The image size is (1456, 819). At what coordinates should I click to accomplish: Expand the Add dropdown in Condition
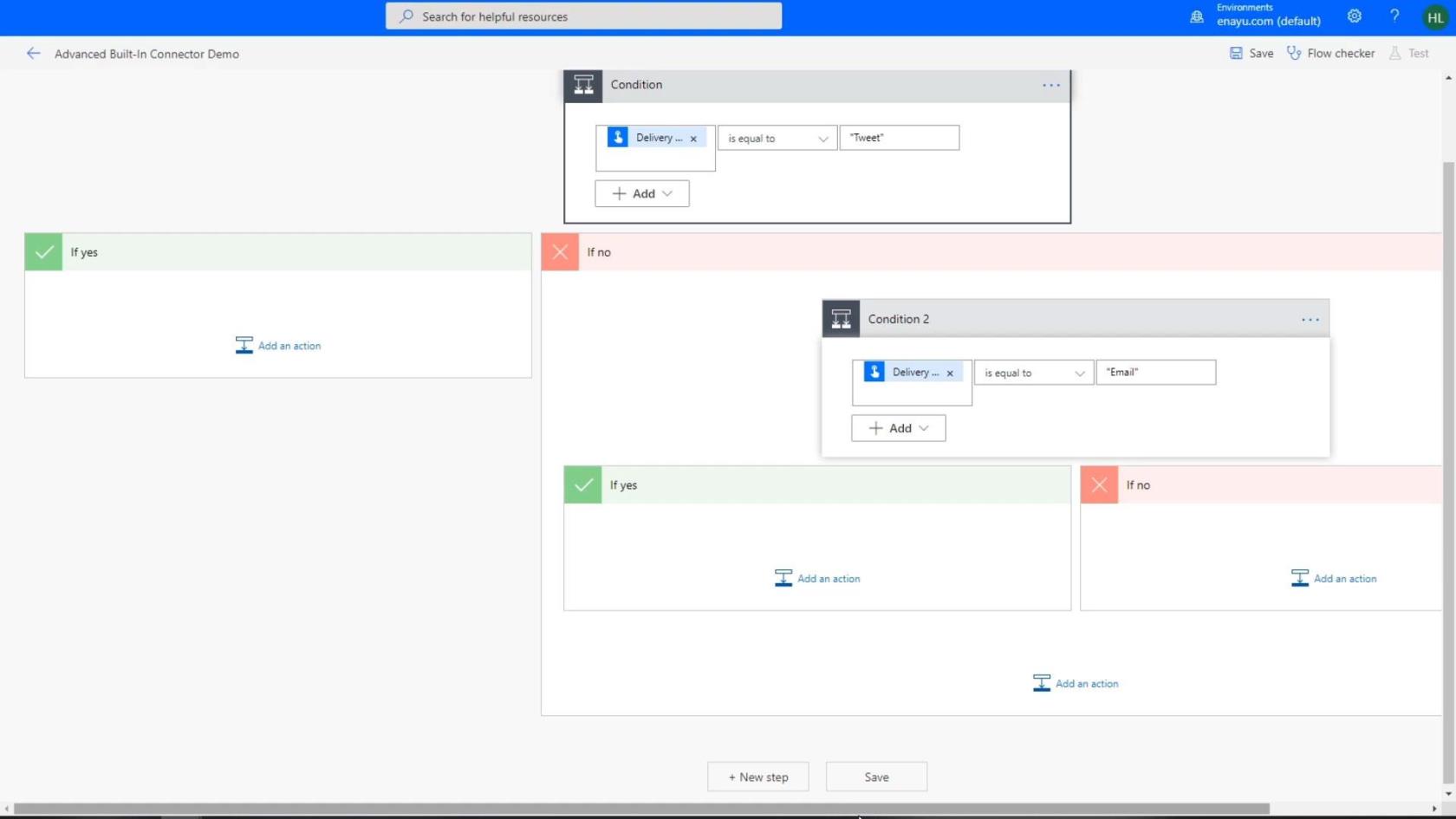(642, 194)
